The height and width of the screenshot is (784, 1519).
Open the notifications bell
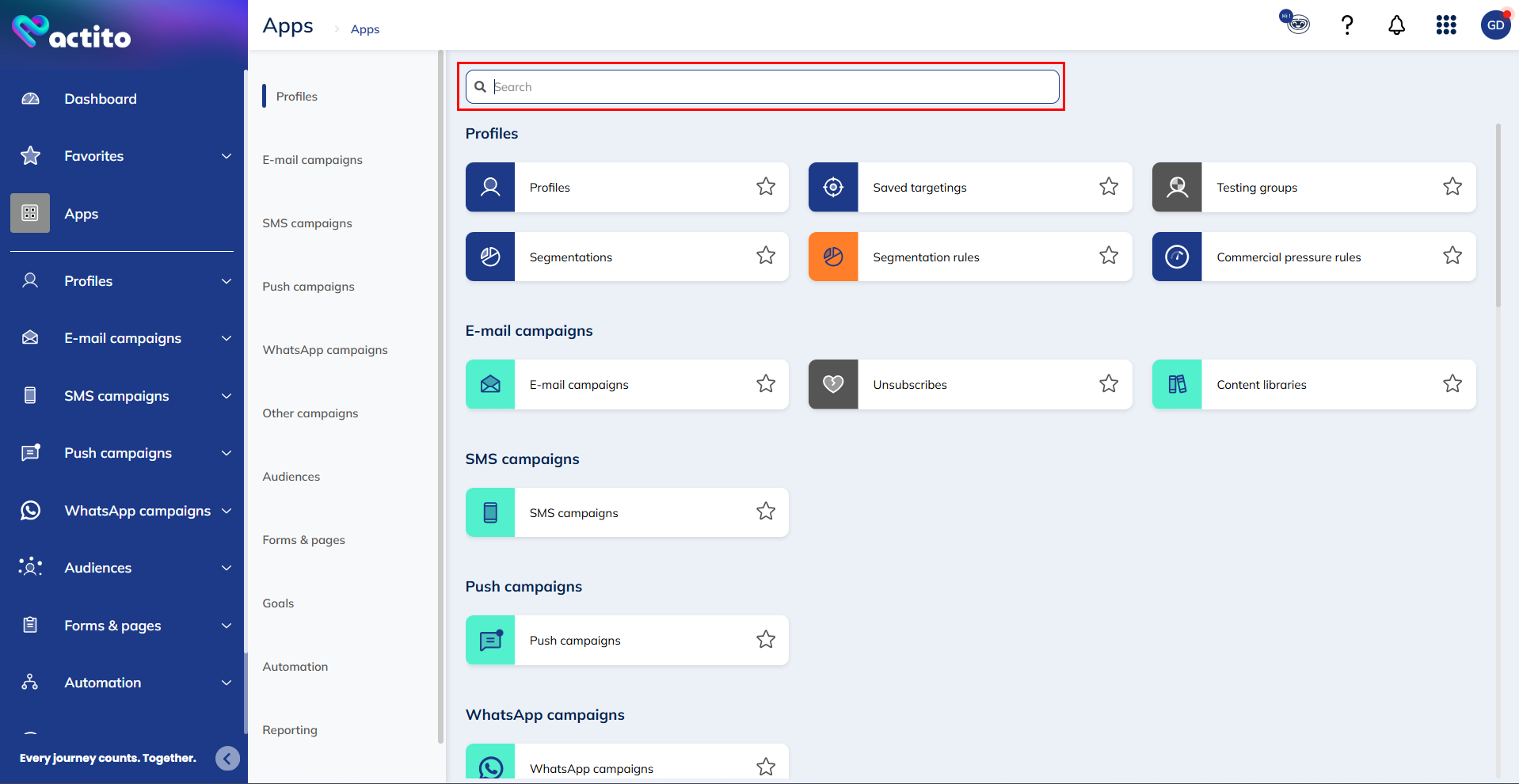click(x=1396, y=25)
